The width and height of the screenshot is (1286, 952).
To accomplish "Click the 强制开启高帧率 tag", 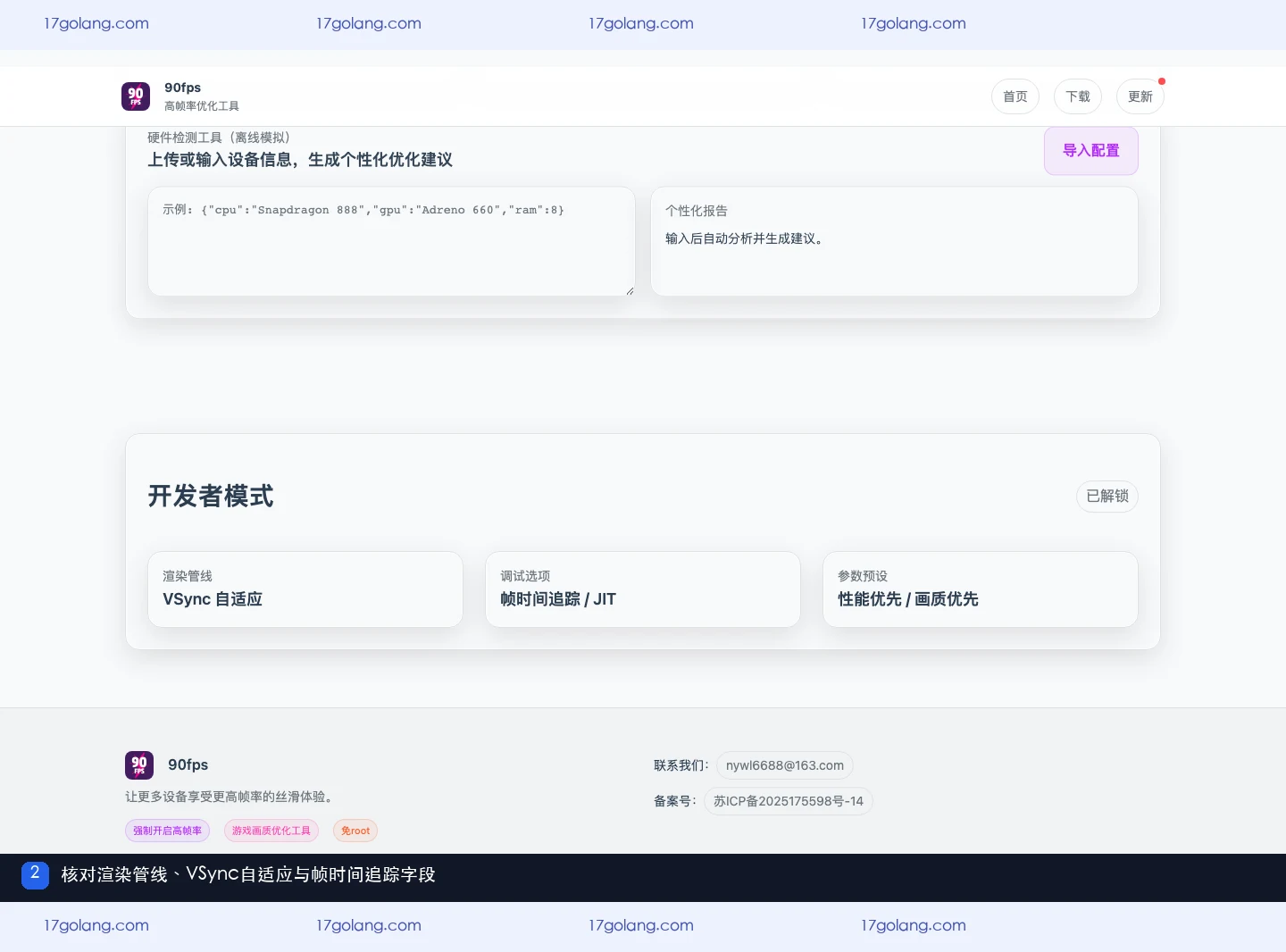I will pos(168,831).
